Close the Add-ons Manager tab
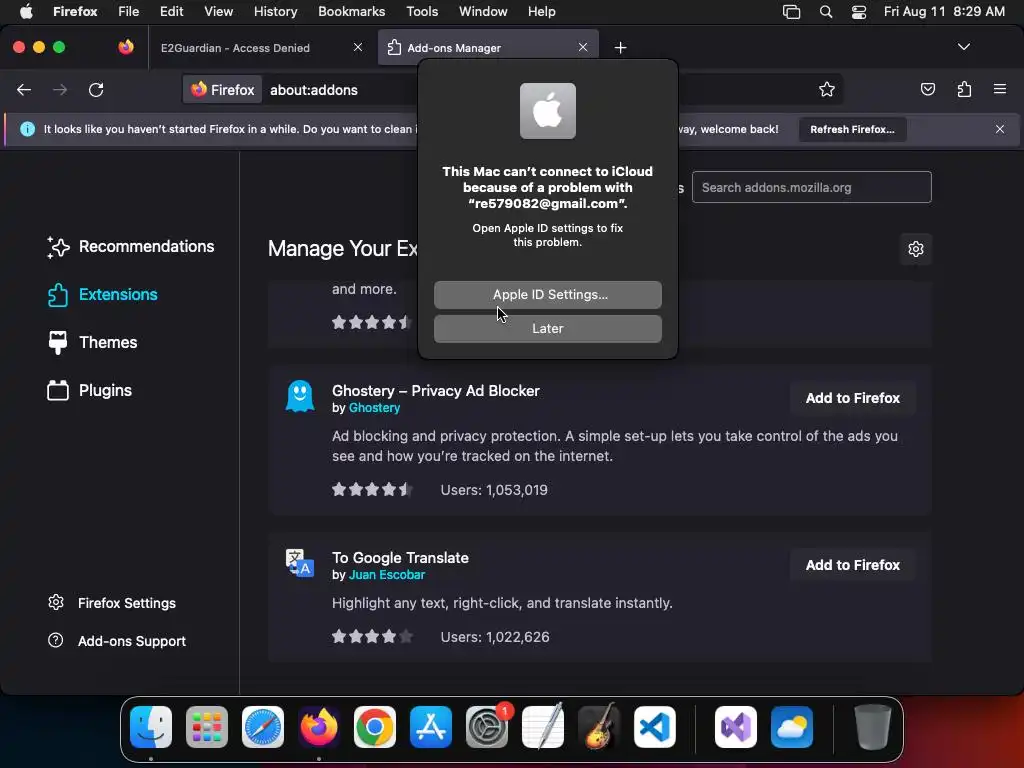The image size is (1024, 768). tap(583, 47)
